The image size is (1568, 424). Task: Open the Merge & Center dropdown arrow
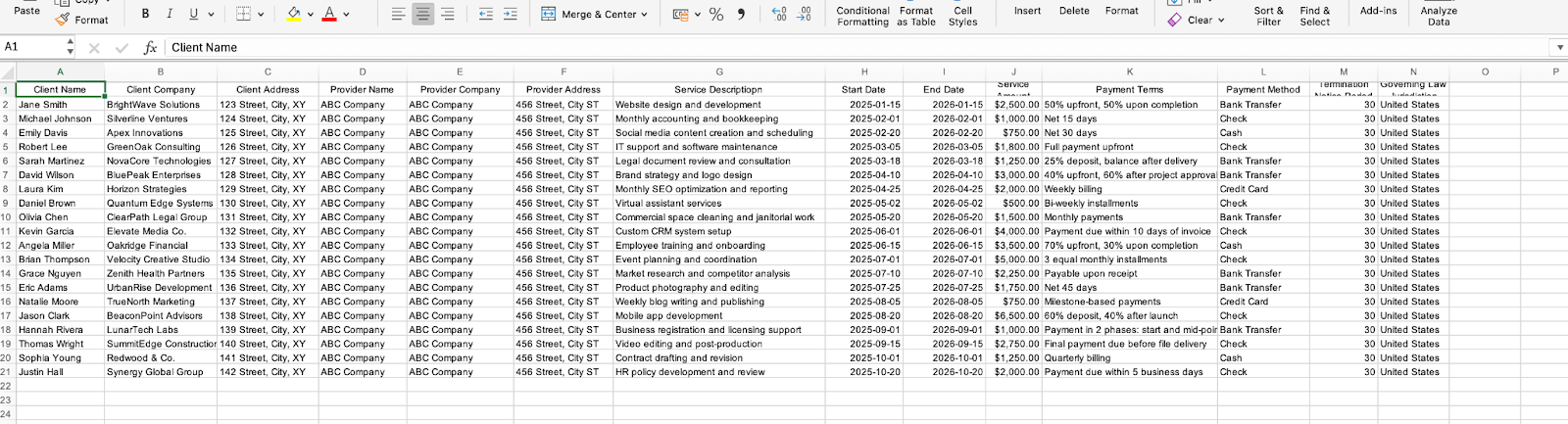point(644,14)
